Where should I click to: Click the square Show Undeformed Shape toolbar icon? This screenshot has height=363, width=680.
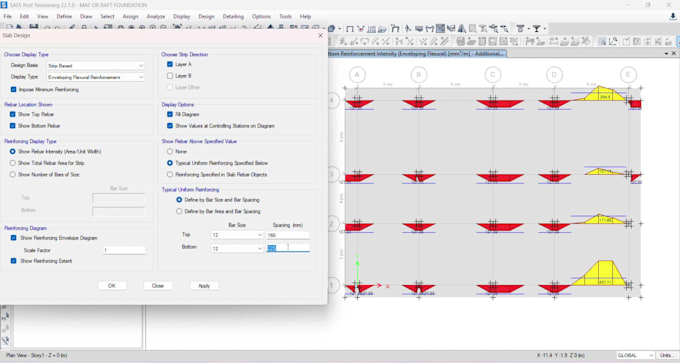[x=350, y=29]
